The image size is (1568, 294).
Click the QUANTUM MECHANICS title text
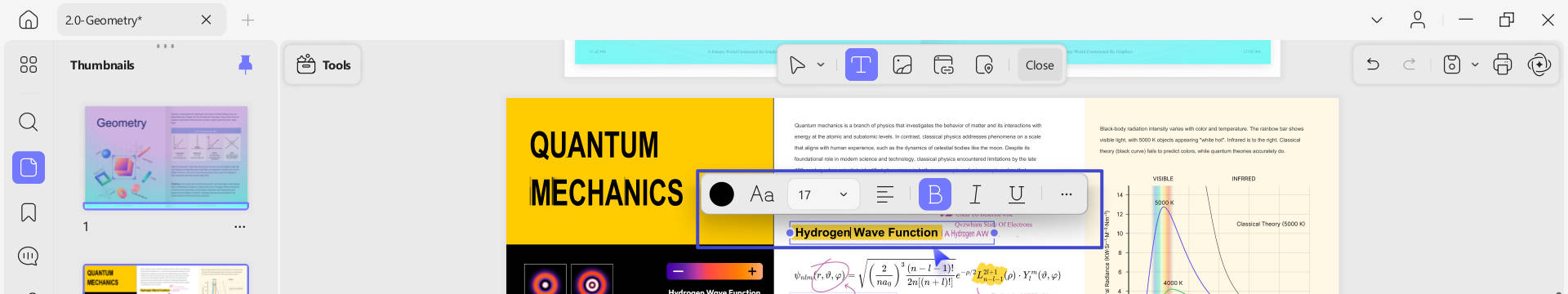pos(606,169)
